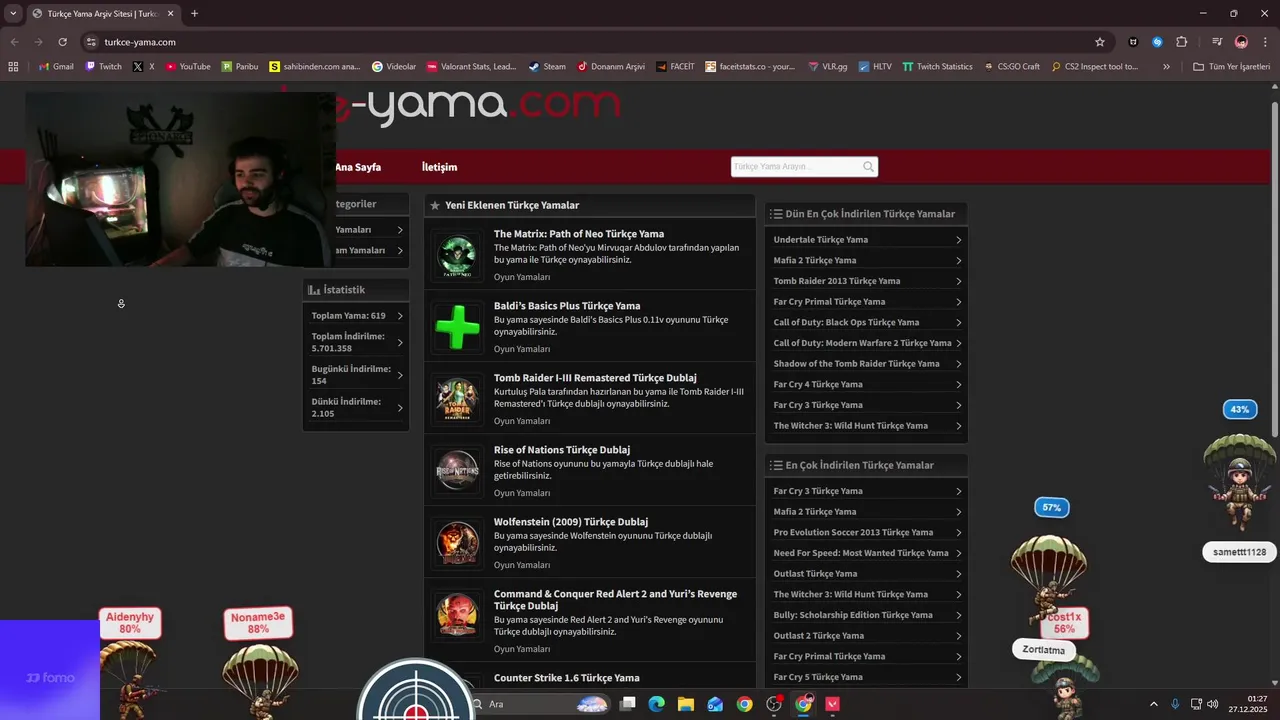Click chevron next to Undertale Türkçe Yama

958,240
